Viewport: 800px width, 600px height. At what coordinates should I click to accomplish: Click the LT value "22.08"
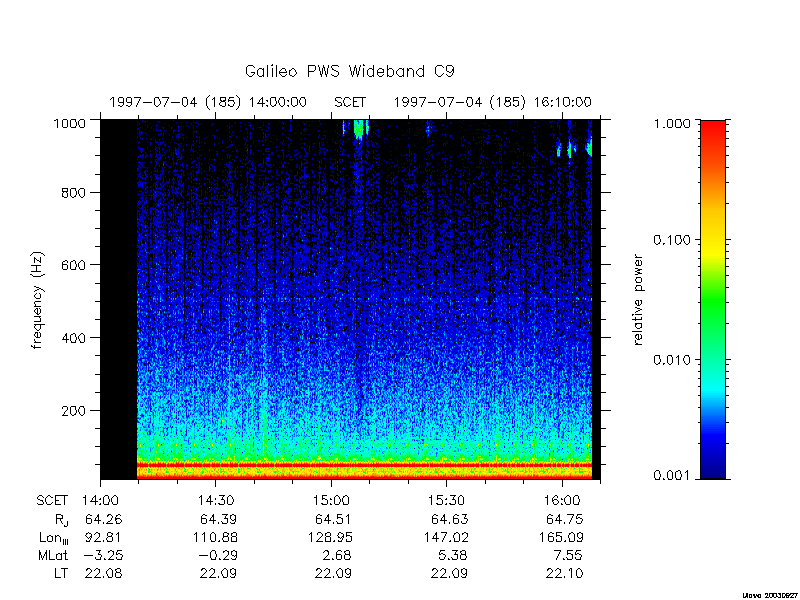point(104,573)
